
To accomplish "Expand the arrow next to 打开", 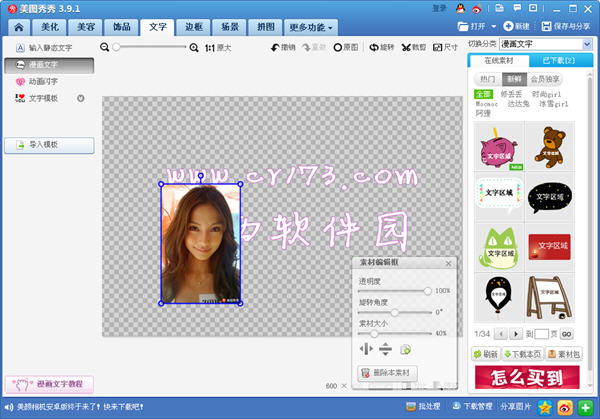I will [x=493, y=26].
